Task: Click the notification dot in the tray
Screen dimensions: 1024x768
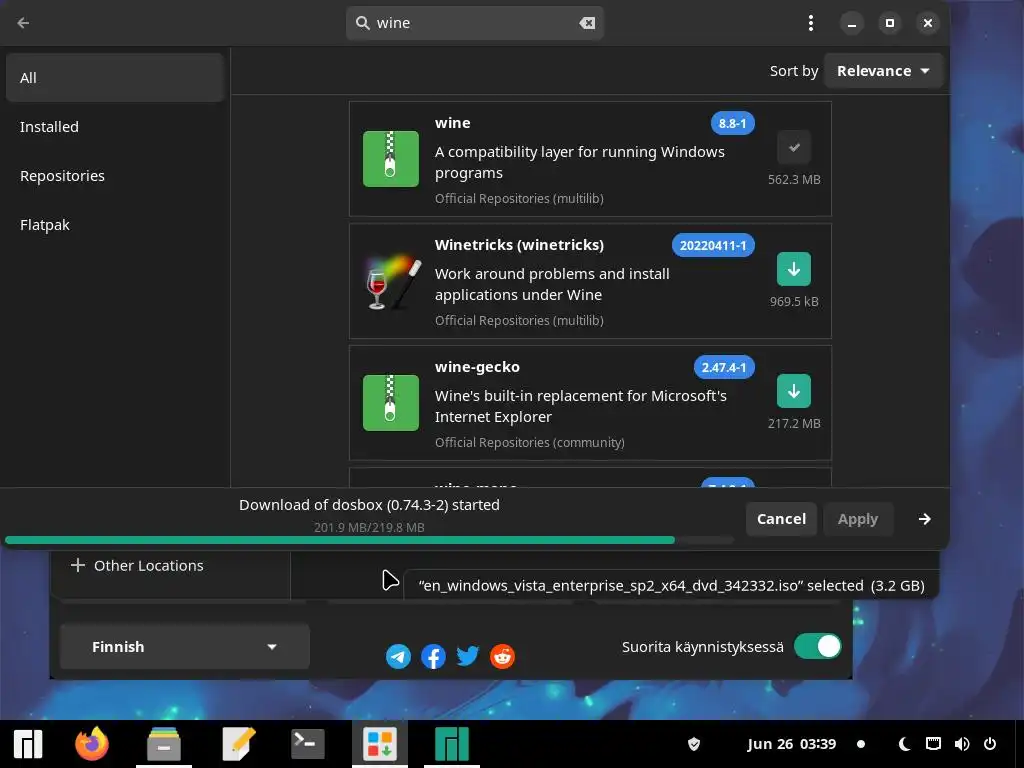Action: (861, 744)
